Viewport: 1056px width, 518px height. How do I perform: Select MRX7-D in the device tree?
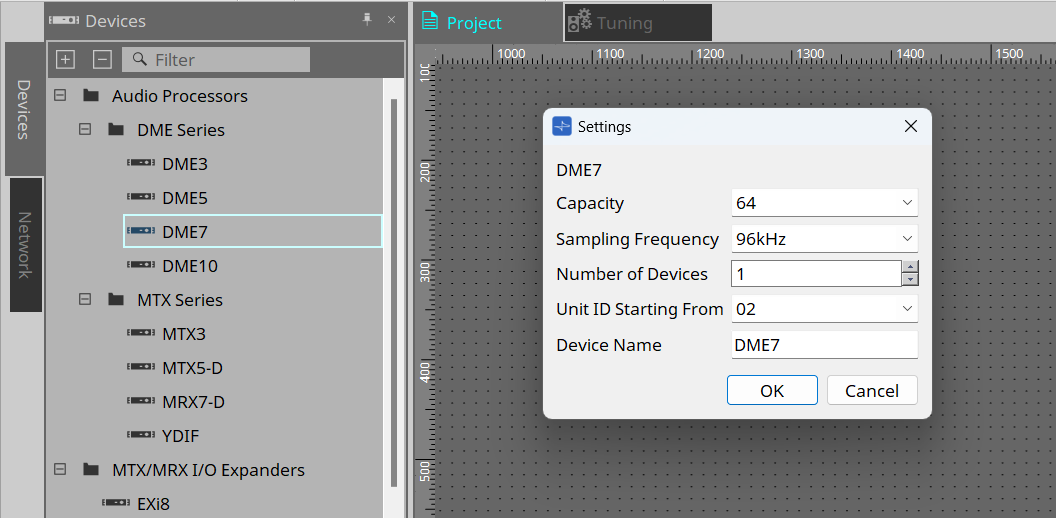pyautogui.click(x=193, y=401)
